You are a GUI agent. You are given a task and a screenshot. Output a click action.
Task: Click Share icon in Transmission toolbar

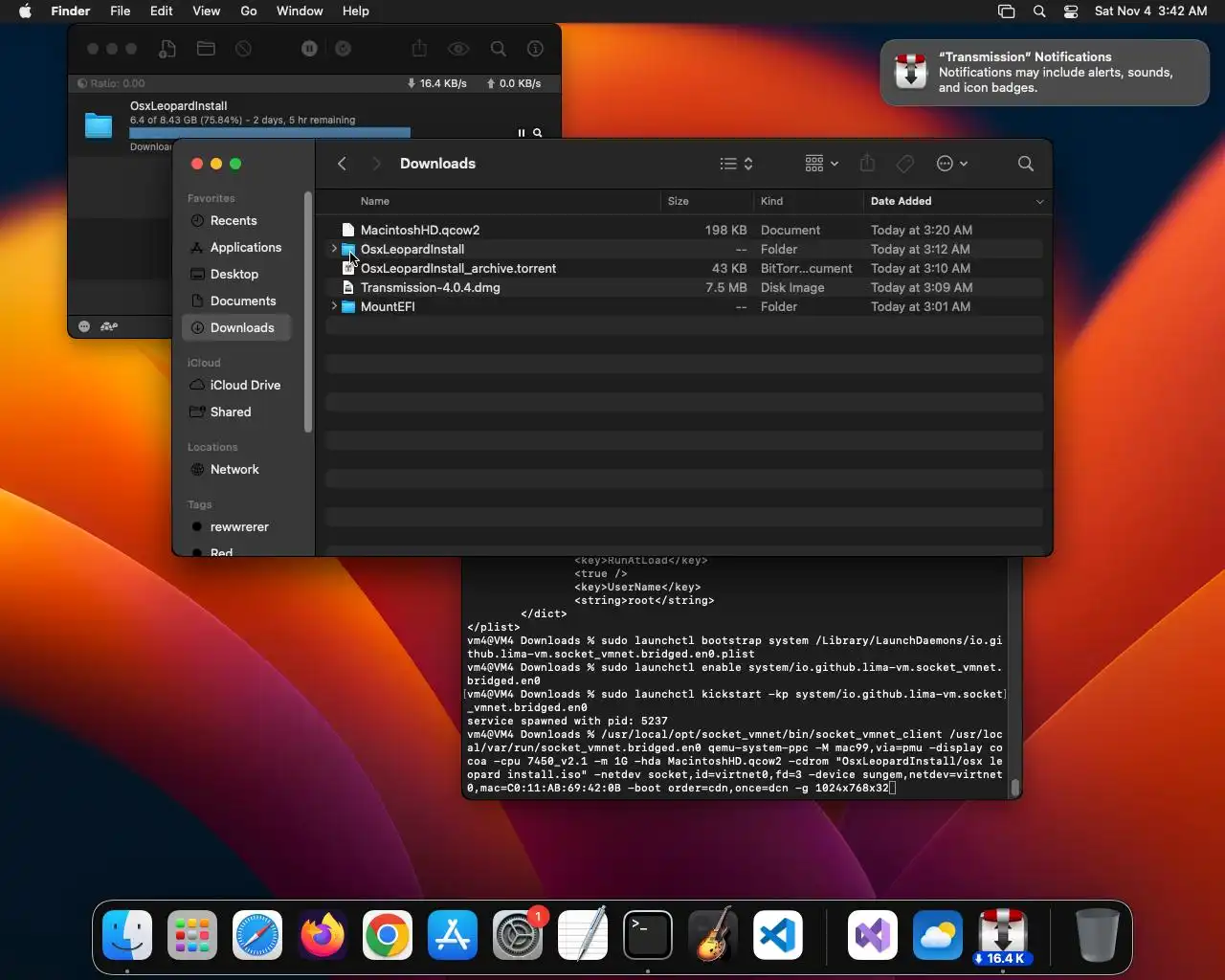(419, 49)
